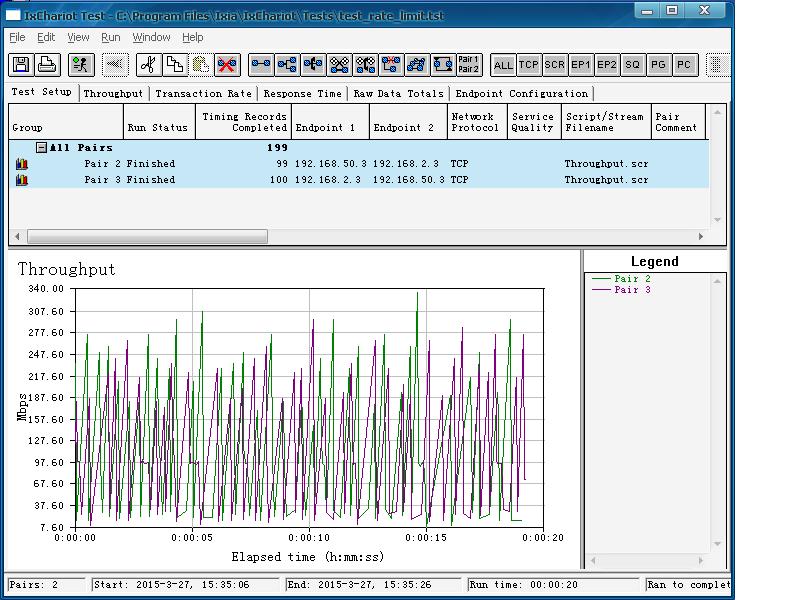Click the Endpoint 1 column header
This screenshot has height=600, width=800.
click(330, 121)
